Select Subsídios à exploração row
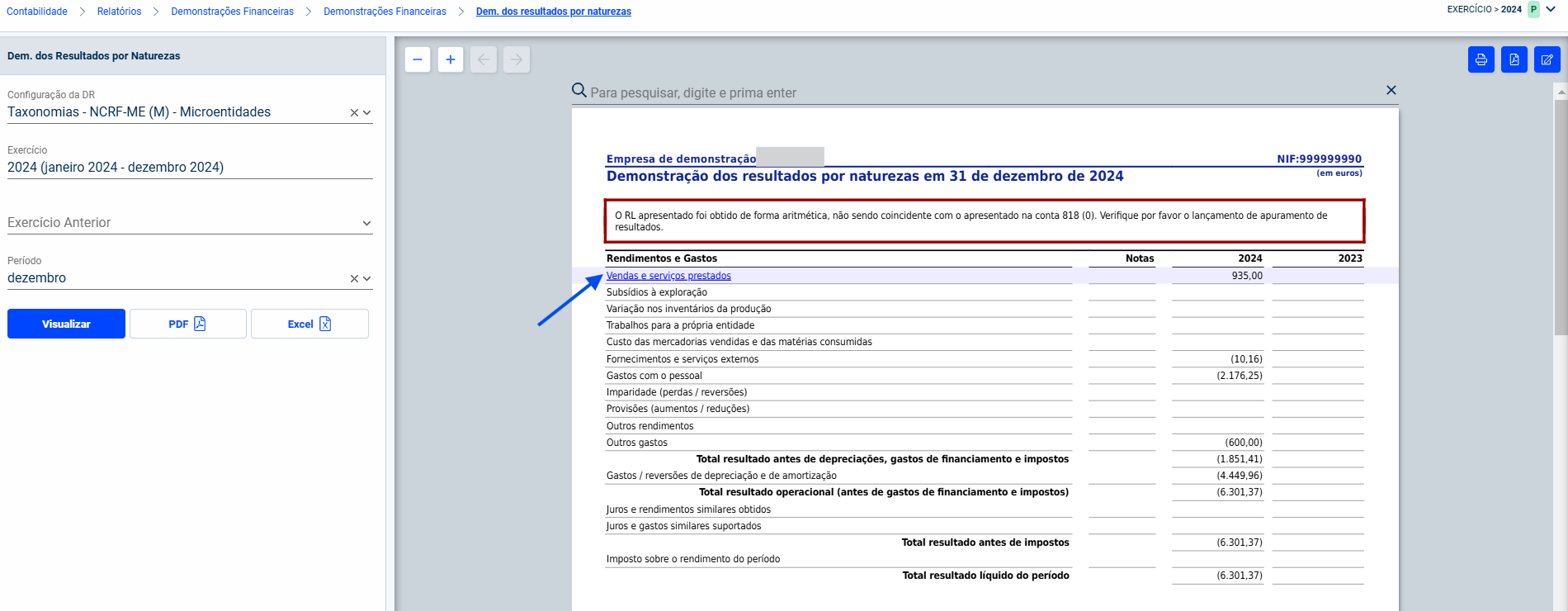1568x611 pixels. click(x=984, y=292)
